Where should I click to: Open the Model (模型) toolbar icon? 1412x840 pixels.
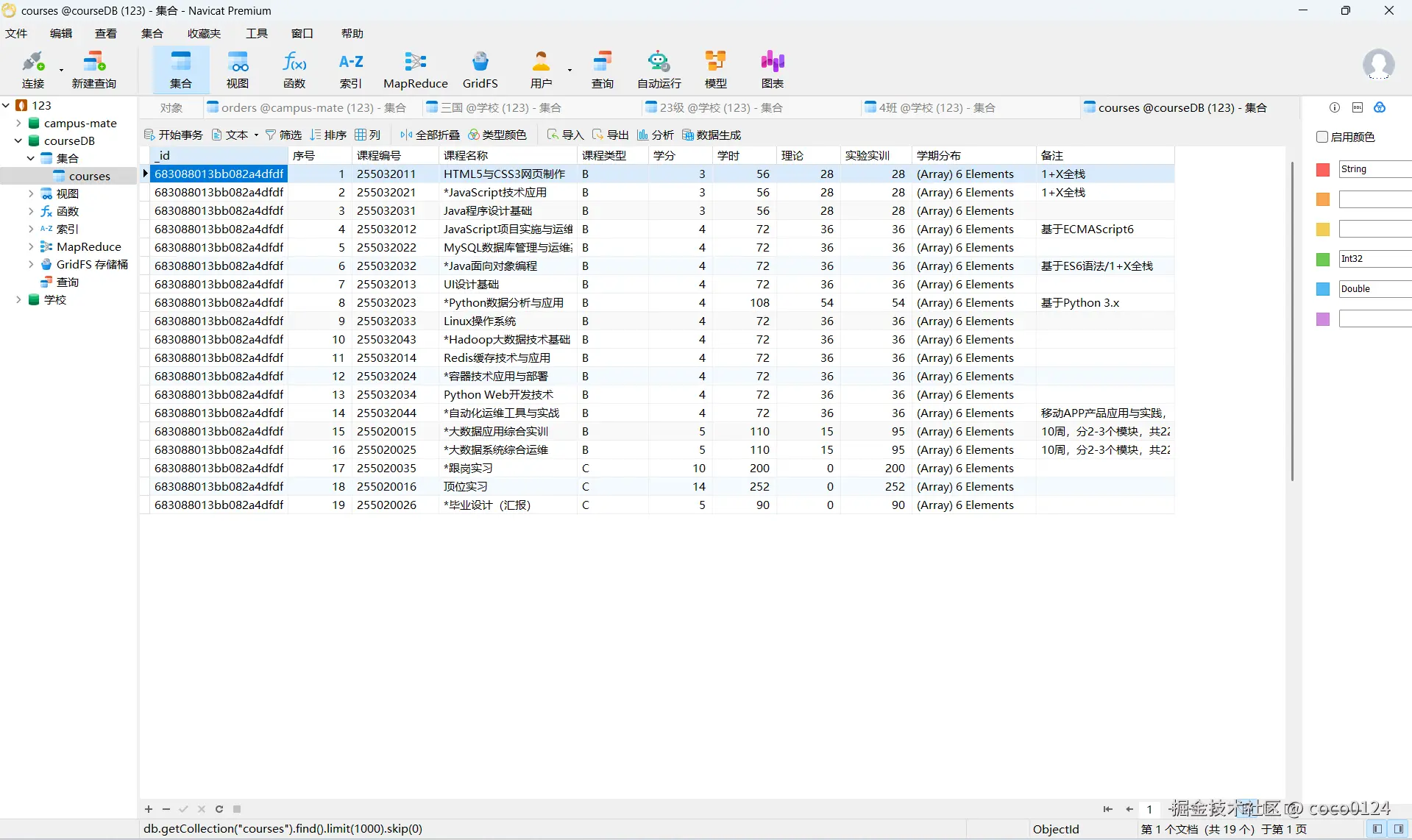716,70
